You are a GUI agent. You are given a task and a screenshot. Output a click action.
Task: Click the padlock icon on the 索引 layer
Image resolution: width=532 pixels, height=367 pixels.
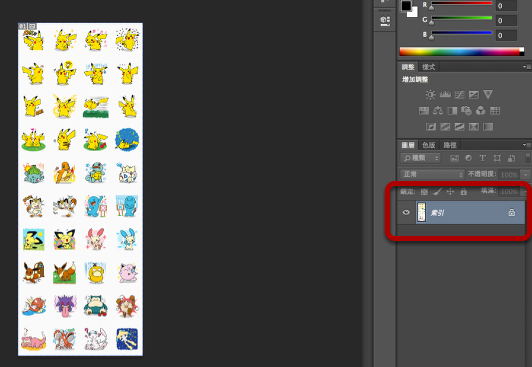[x=512, y=212]
